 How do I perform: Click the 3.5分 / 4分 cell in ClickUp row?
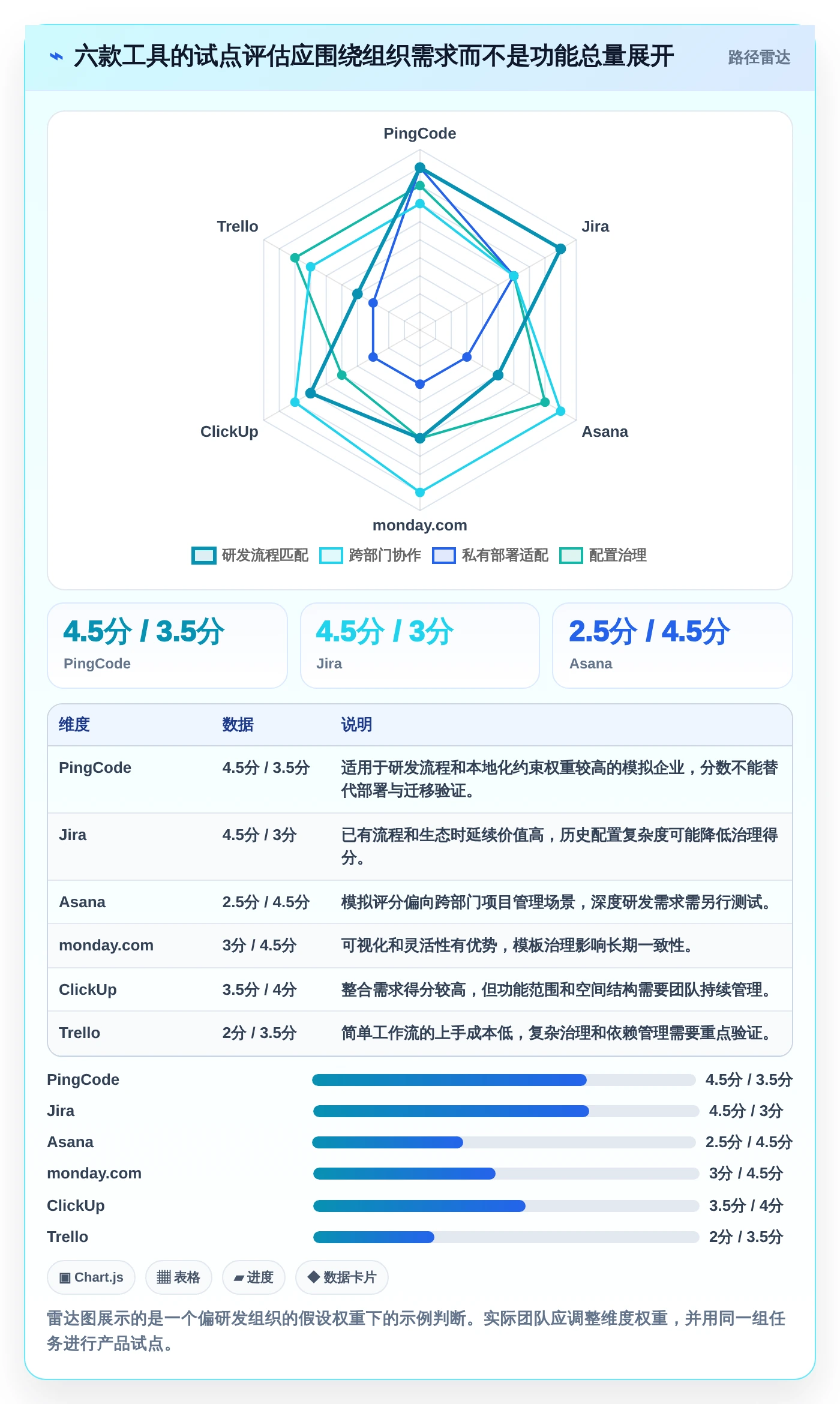click(x=259, y=989)
